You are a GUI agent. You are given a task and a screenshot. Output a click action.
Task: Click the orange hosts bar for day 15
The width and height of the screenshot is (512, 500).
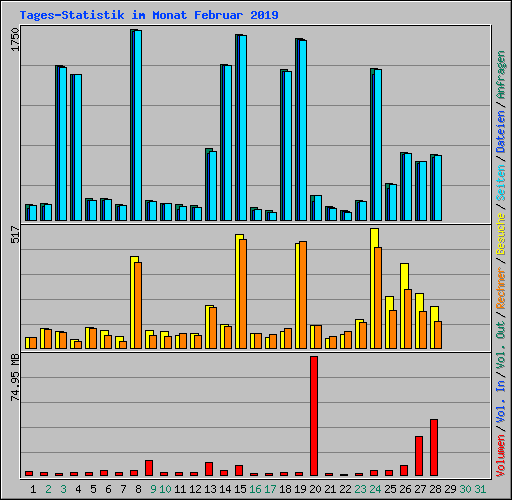pyautogui.click(x=243, y=294)
